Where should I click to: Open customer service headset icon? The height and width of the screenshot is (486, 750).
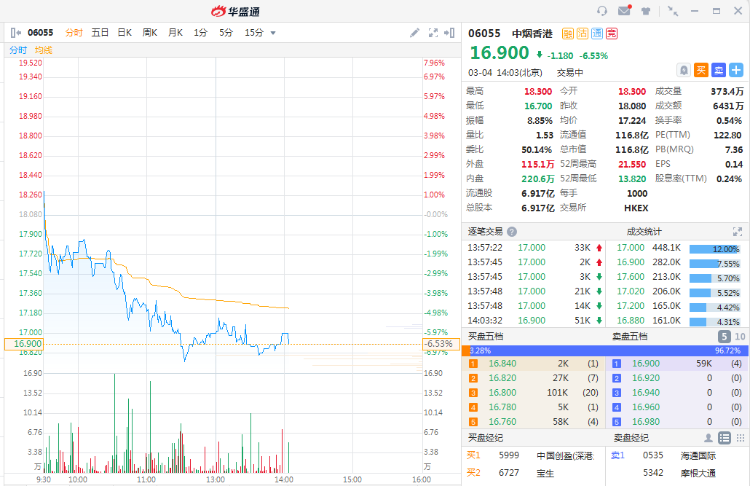602,11
